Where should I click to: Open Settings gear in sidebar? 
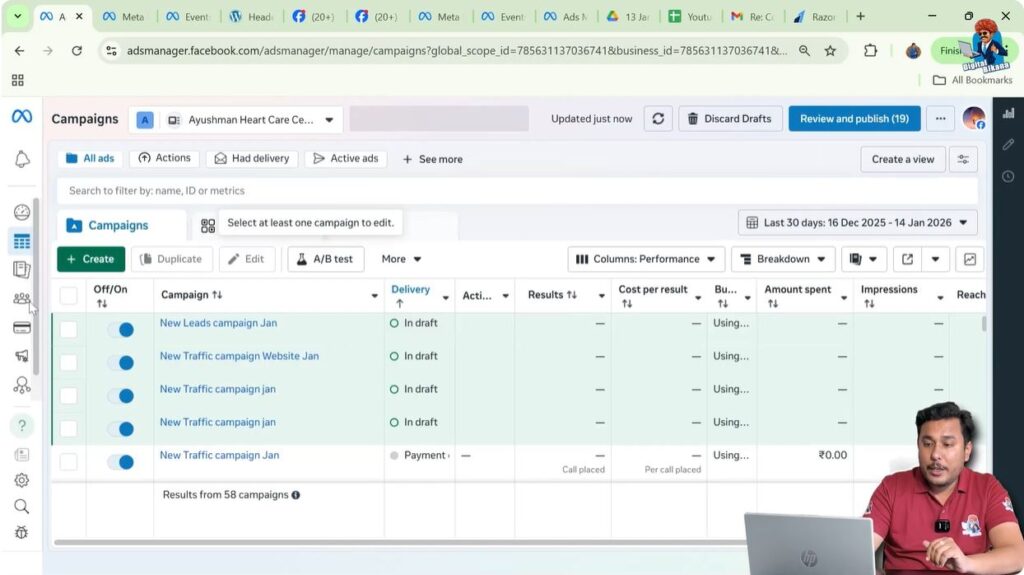22,480
